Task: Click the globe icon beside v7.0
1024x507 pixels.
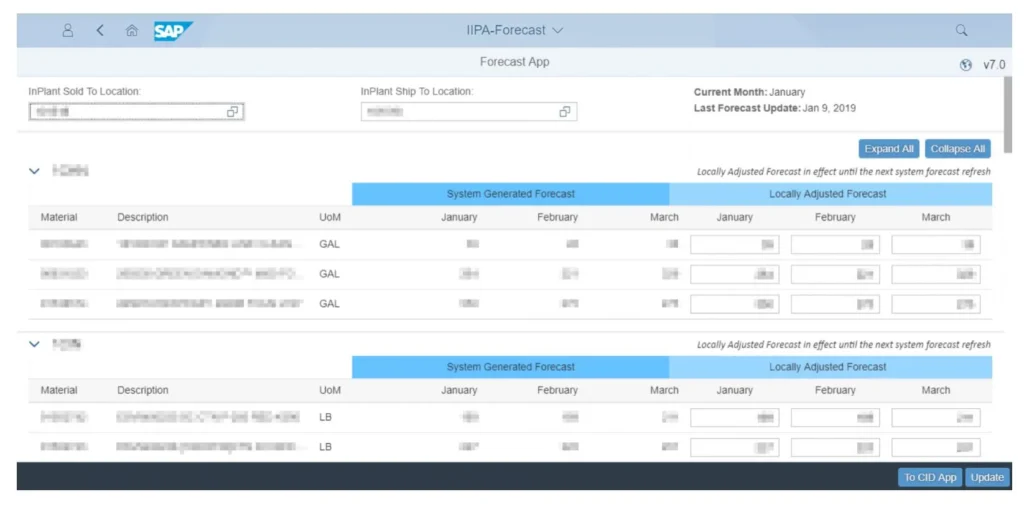Action: (x=966, y=65)
